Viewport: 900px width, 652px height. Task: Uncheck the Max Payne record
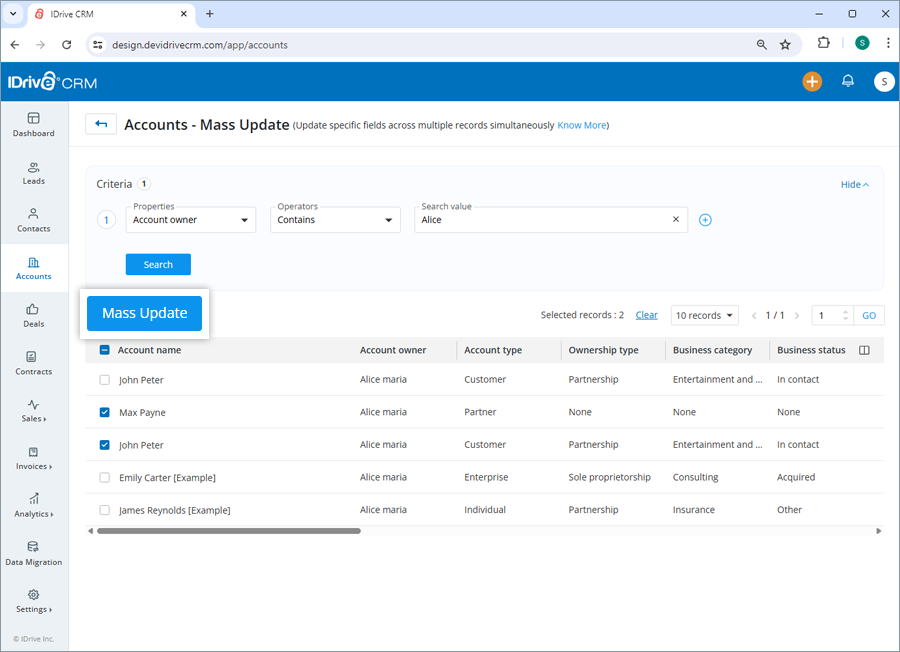pos(104,412)
